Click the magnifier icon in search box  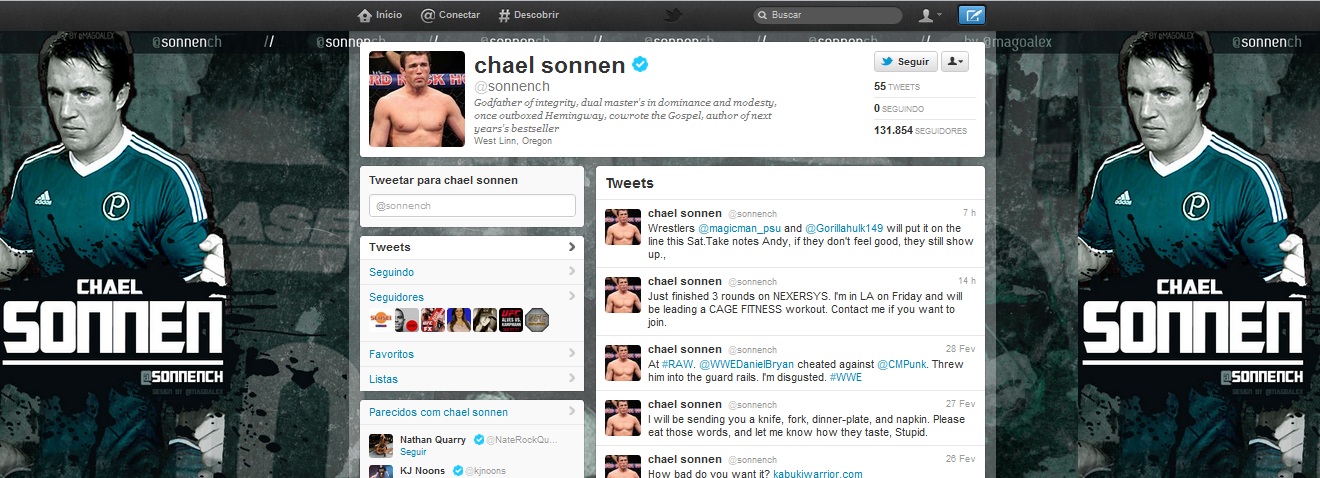click(763, 16)
